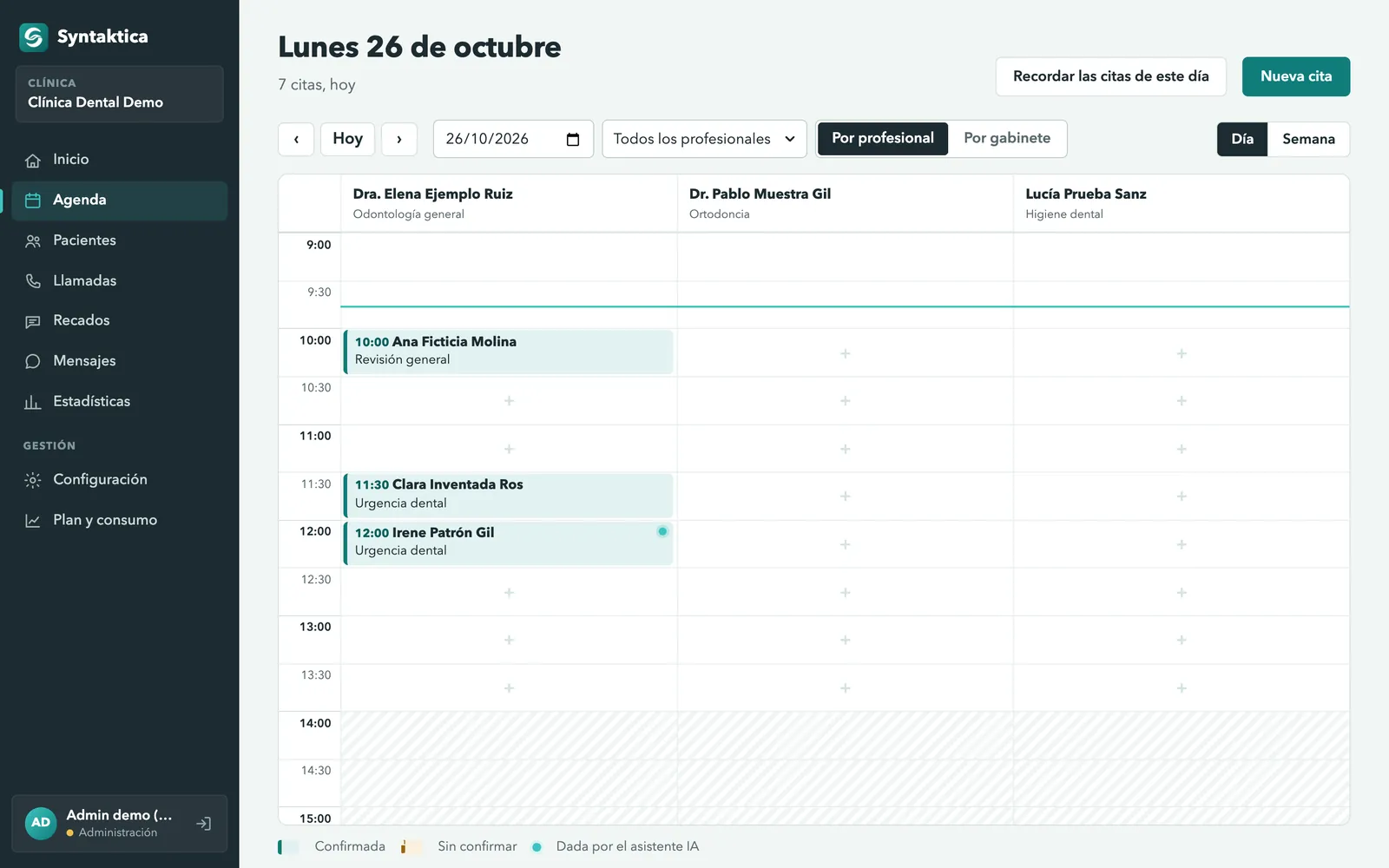Open Inicio via its home icon
Viewport: 1389px width, 868px height.
(33, 161)
